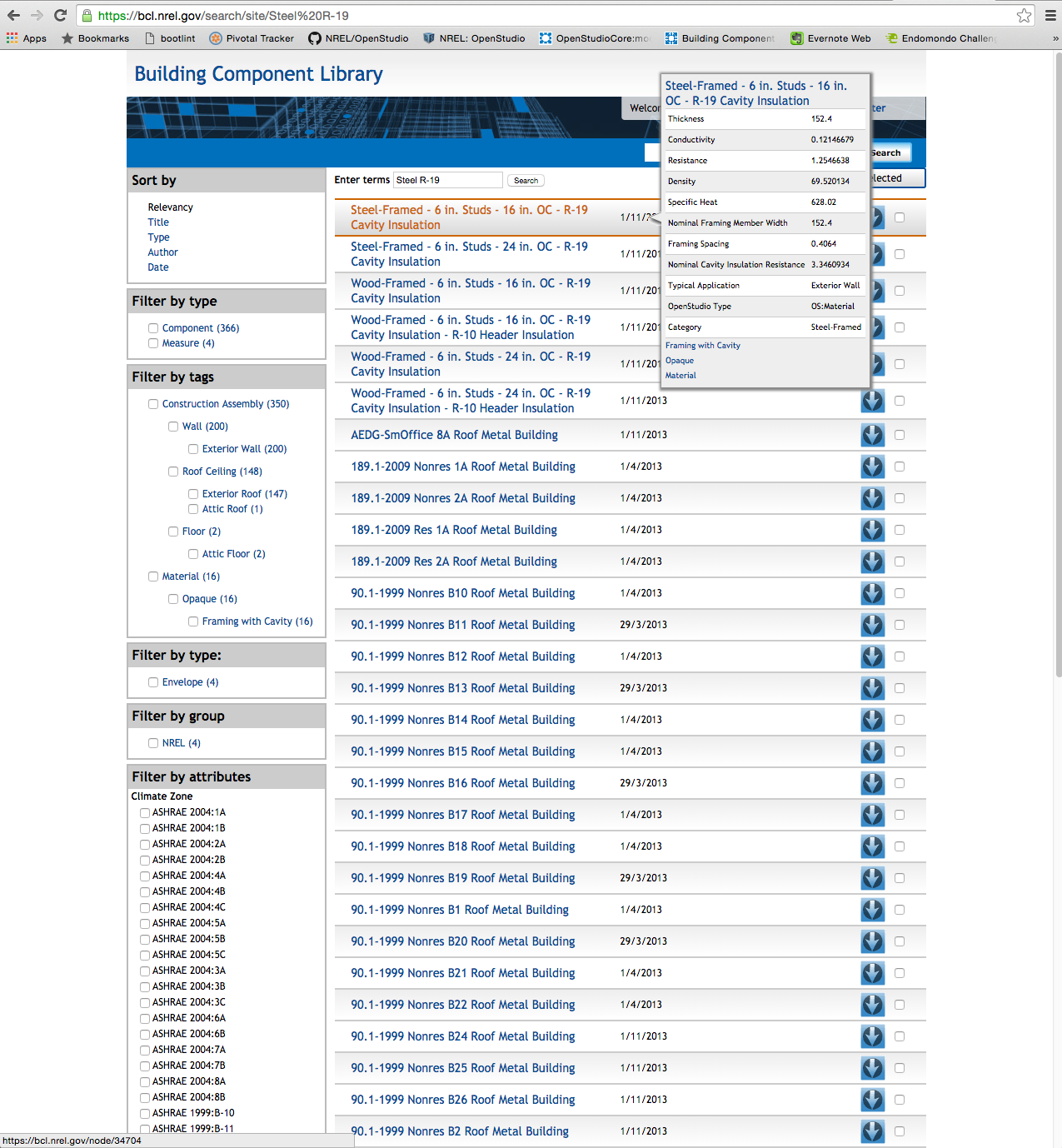Tick the Measure (4) type filter
Image resolution: width=1062 pixels, height=1148 pixels.
point(153,343)
